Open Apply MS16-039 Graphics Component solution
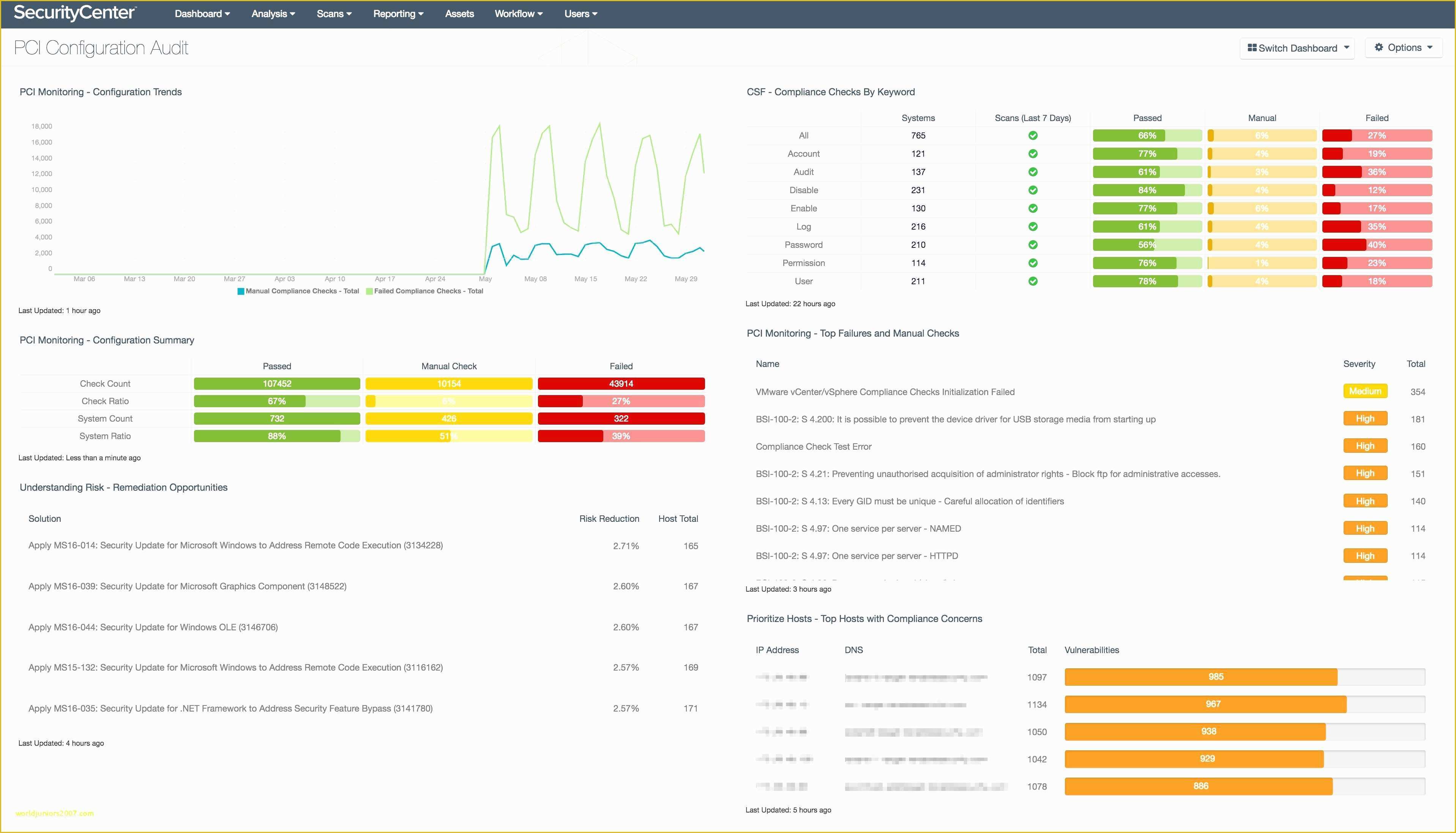The height and width of the screenshot is (833, 1456). point(187,586)
